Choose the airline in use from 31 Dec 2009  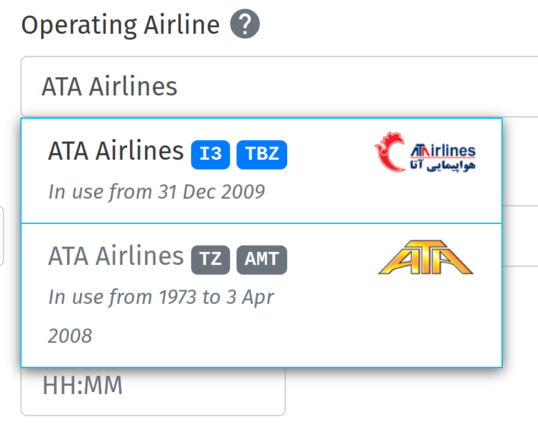tap(156, 191)
